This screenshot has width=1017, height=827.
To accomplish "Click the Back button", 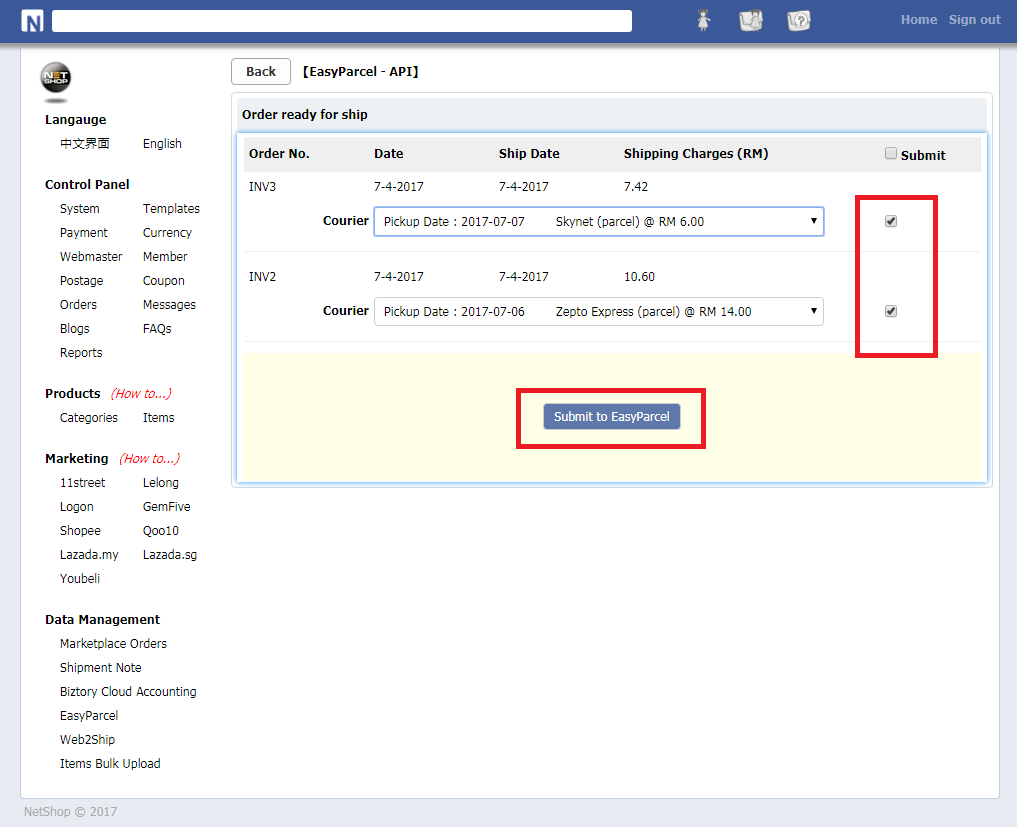I will pos(261,71).
